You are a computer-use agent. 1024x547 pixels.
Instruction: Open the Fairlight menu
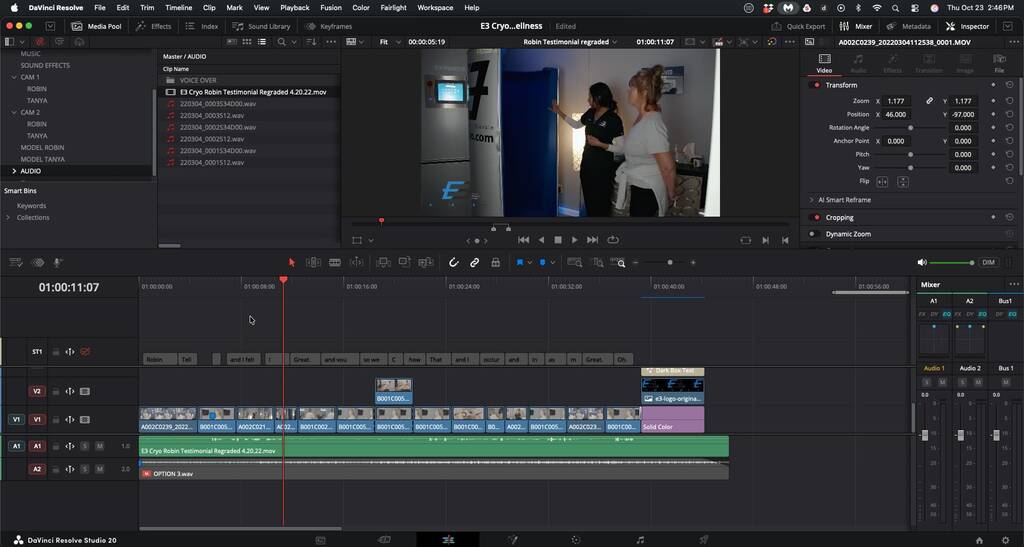coord(393,7)
